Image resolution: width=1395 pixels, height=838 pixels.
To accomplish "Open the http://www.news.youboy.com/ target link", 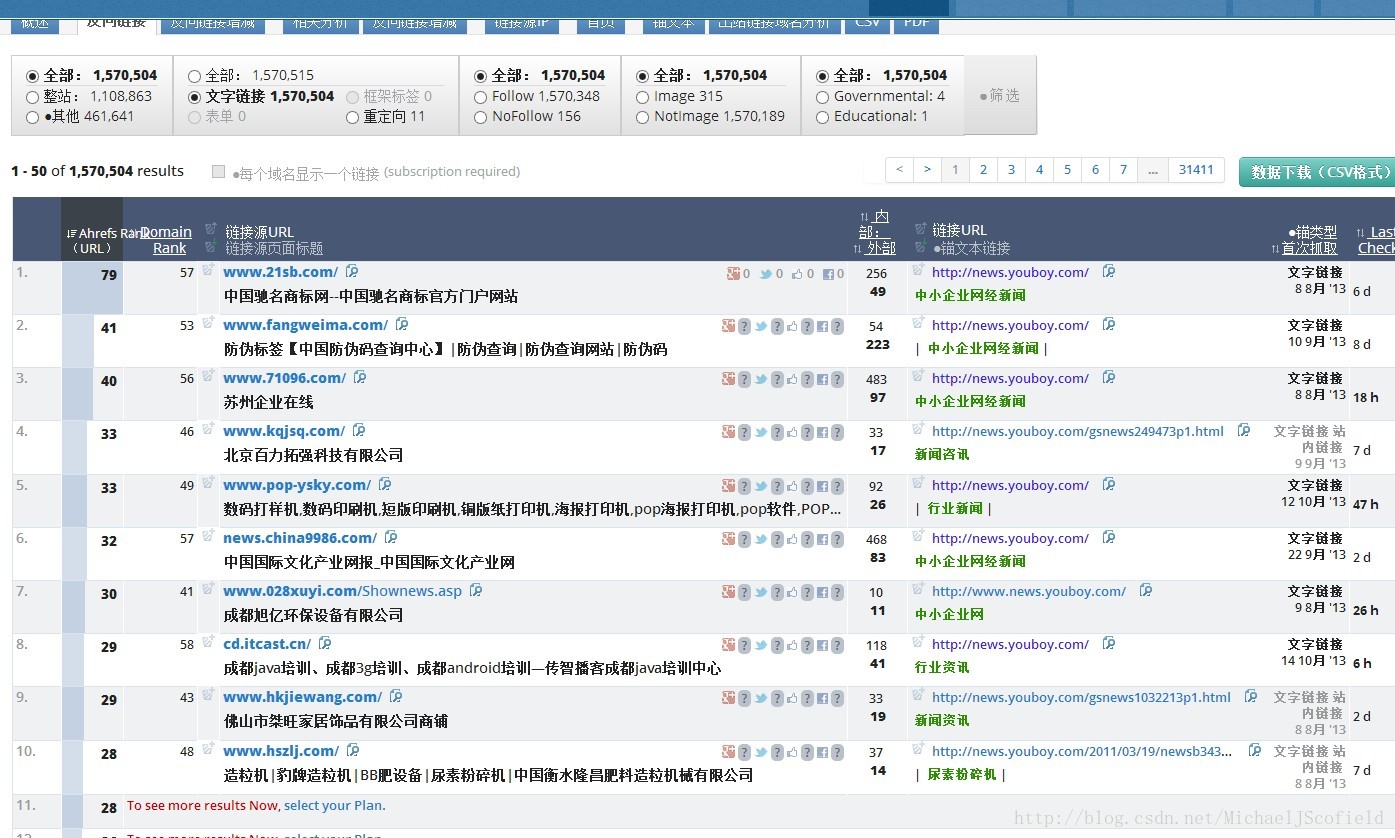I will [1029, 591].
